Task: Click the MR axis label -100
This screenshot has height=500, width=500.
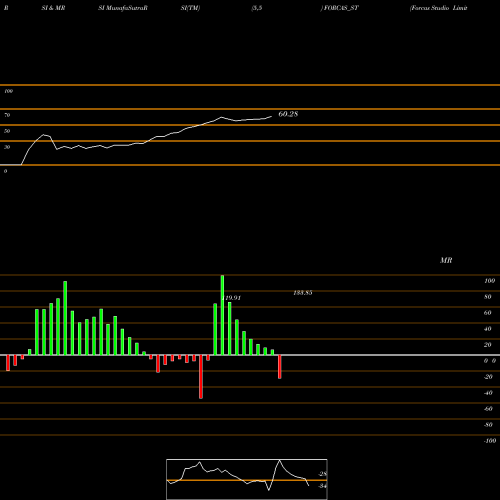Action: click(490, 441)
